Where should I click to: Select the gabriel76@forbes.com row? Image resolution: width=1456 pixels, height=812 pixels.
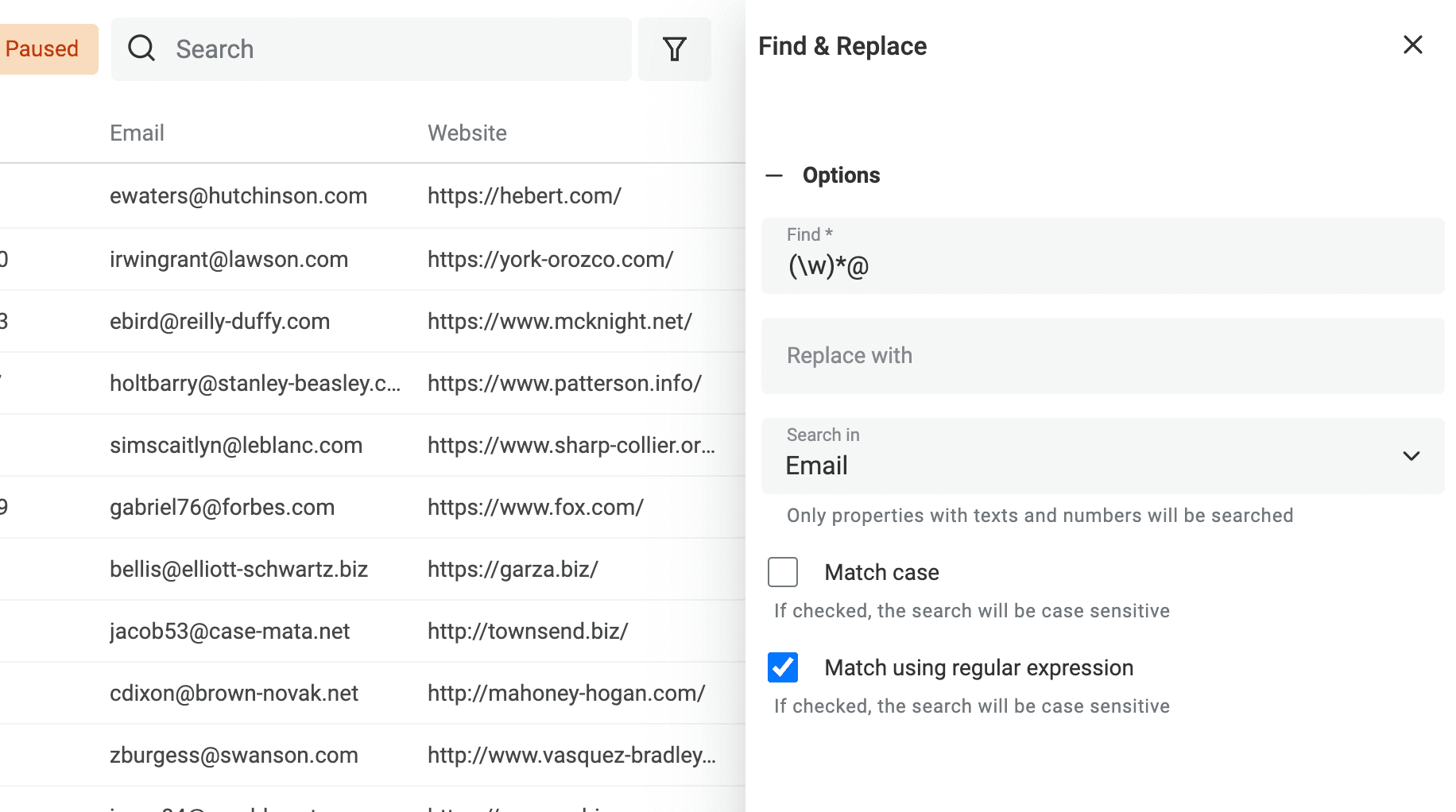point(222,507)
